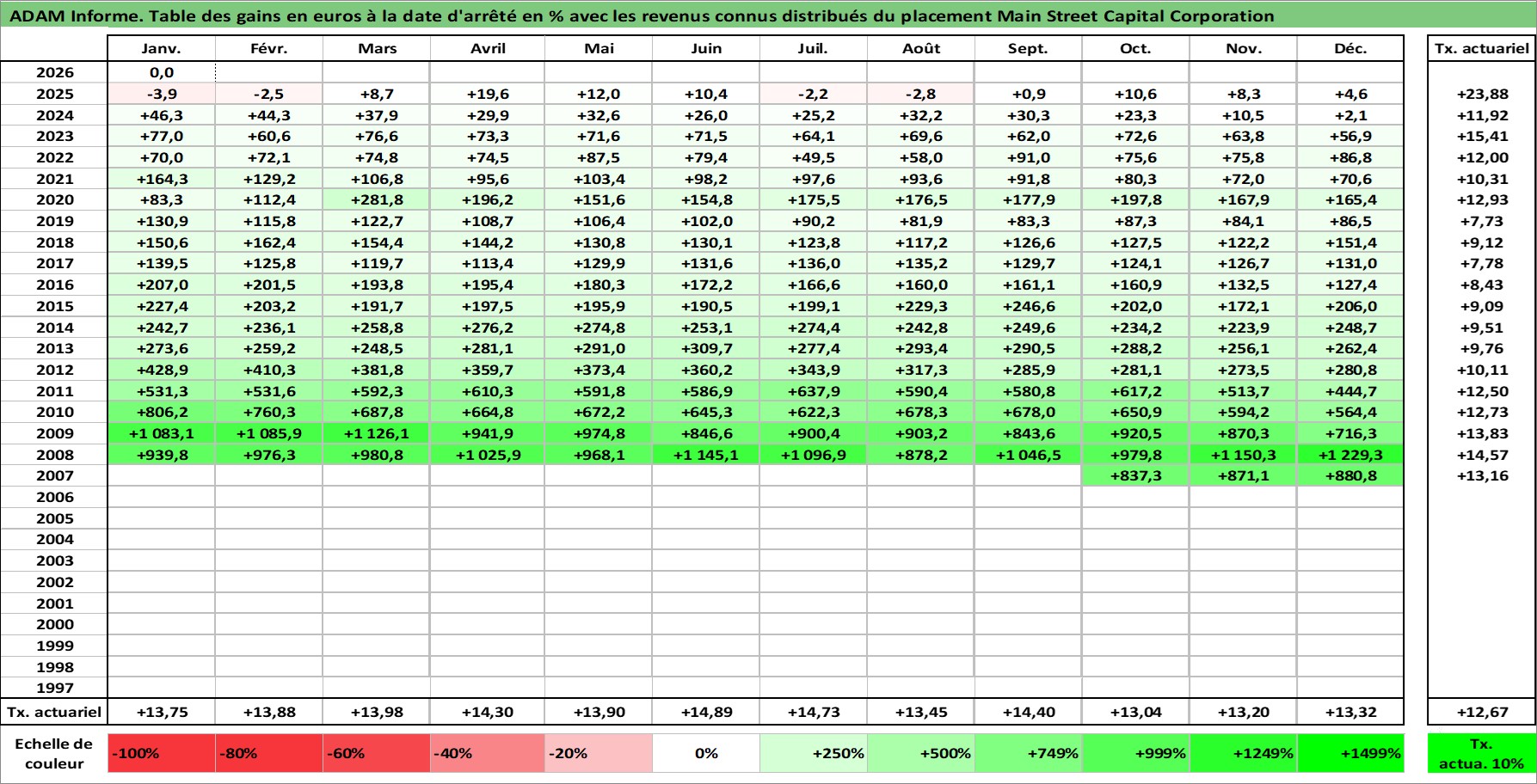Select the 2008 row label

pos(54,455)
